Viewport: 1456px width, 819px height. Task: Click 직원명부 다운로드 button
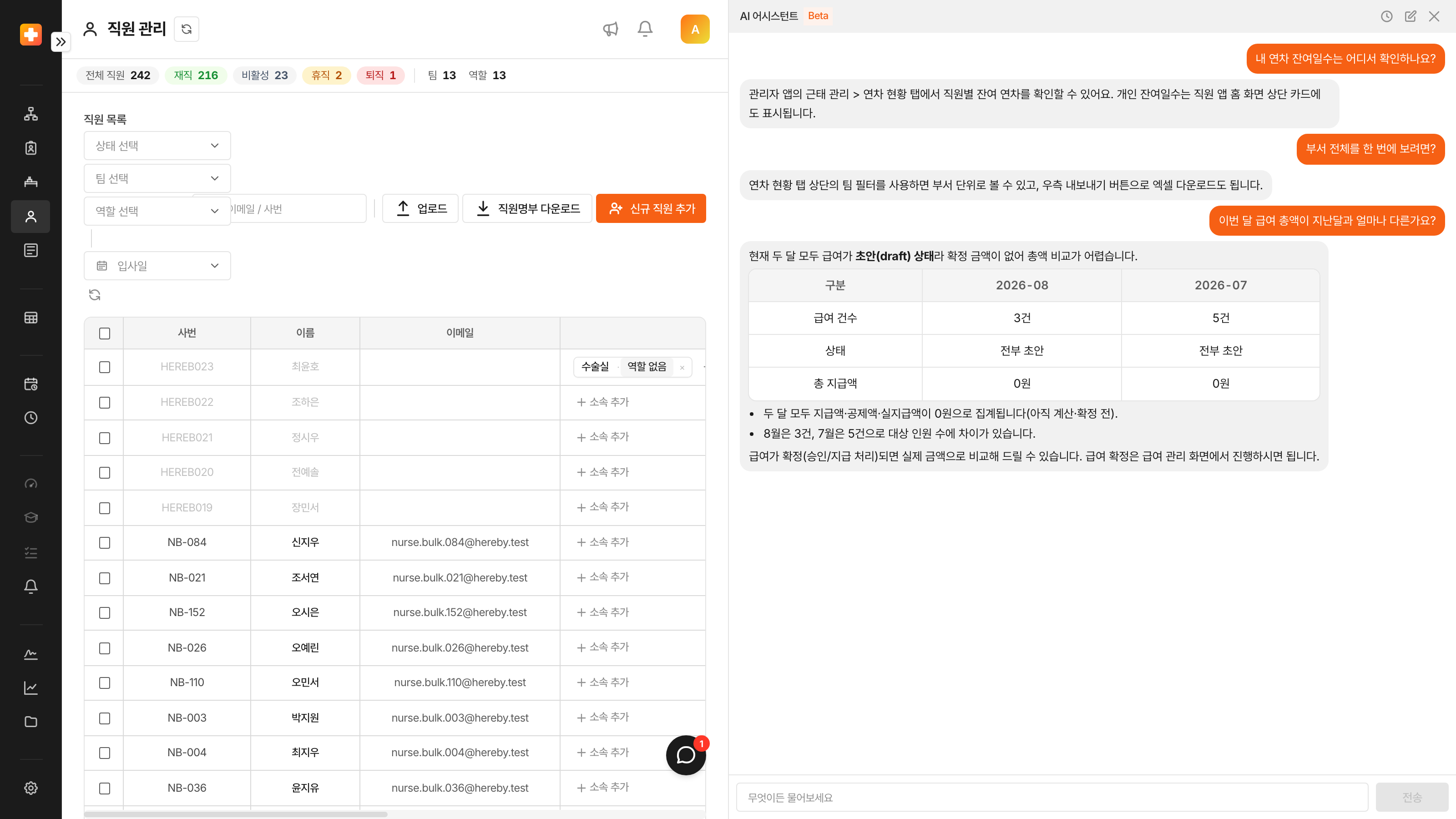point(527,208)
